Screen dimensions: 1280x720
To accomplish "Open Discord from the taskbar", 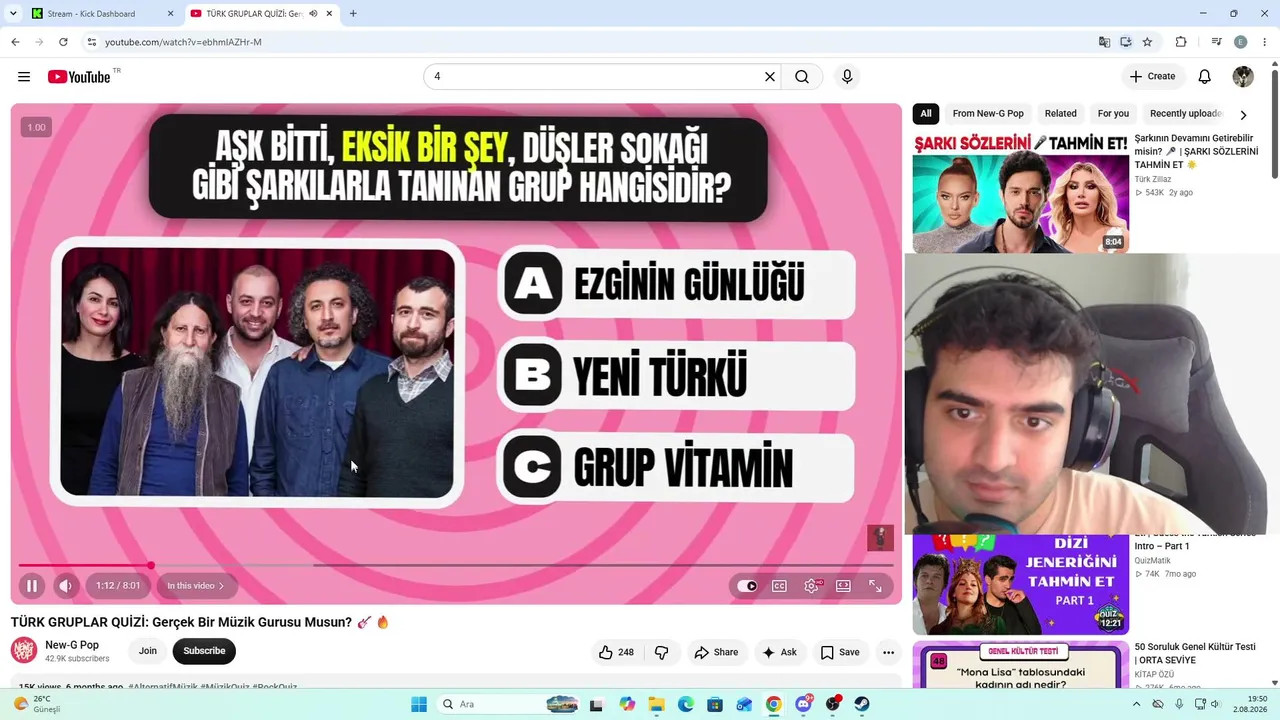I will pos(803,704).
